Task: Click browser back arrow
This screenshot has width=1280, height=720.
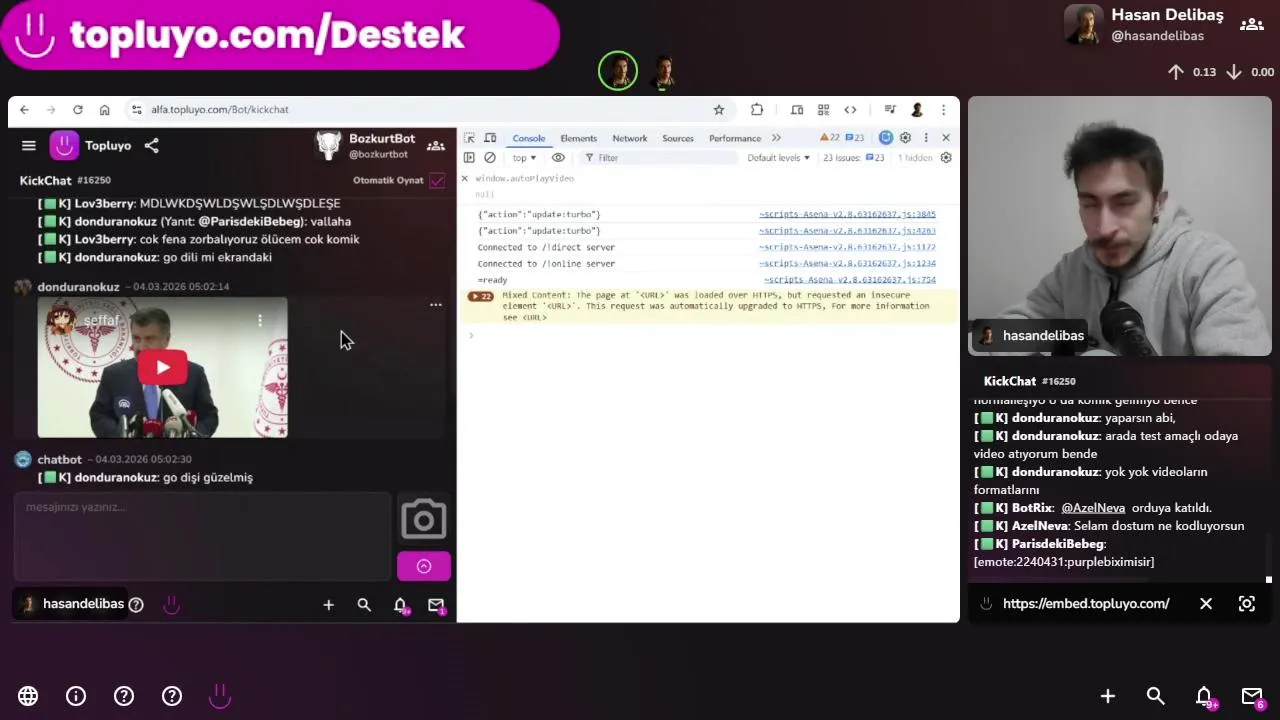Action: pyautogui.click(x=24, y=110)
